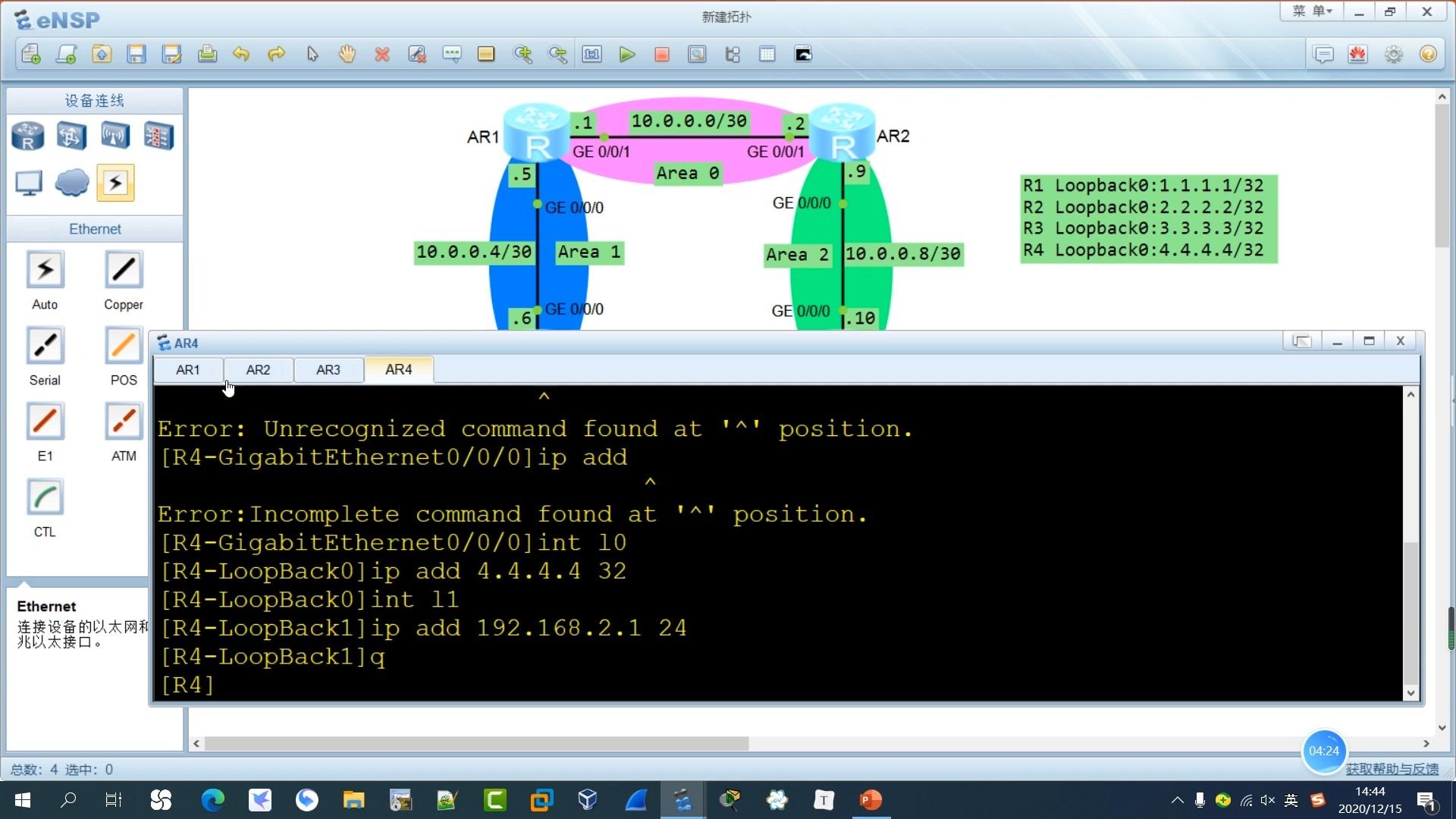Switch to the AR4 console tab
This screenshot has width=1456, height=819.
(399, 370)
